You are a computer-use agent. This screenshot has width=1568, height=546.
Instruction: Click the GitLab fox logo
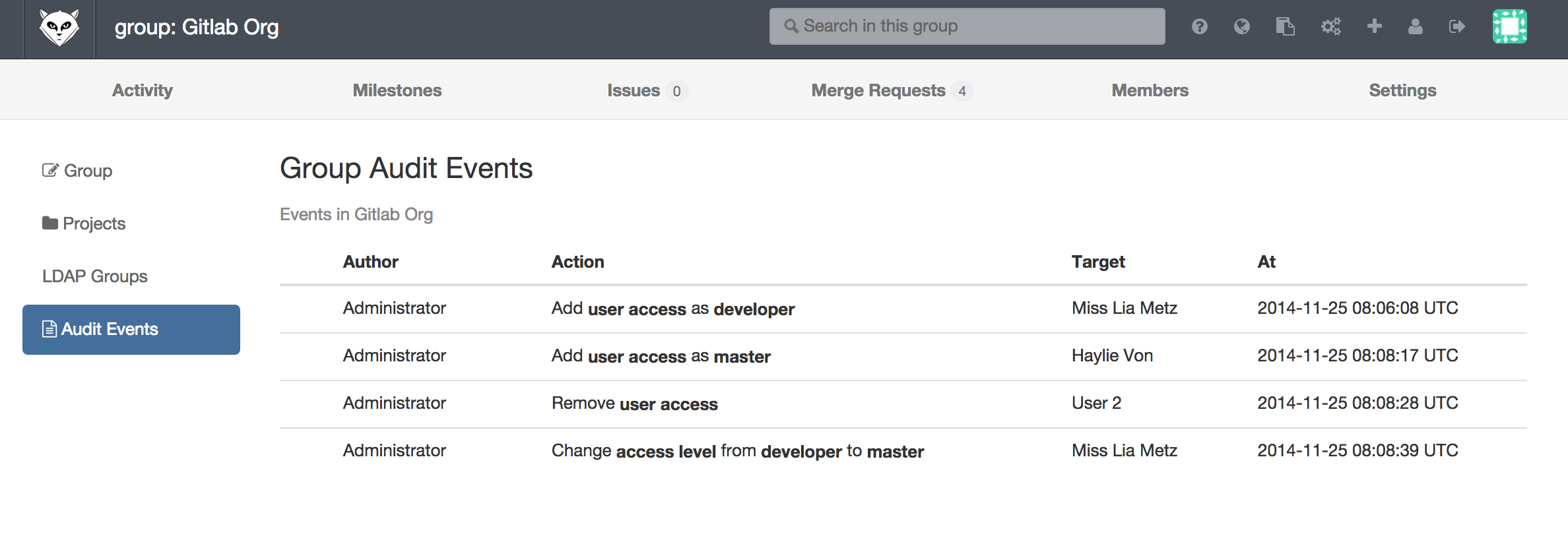pos(59,28)
